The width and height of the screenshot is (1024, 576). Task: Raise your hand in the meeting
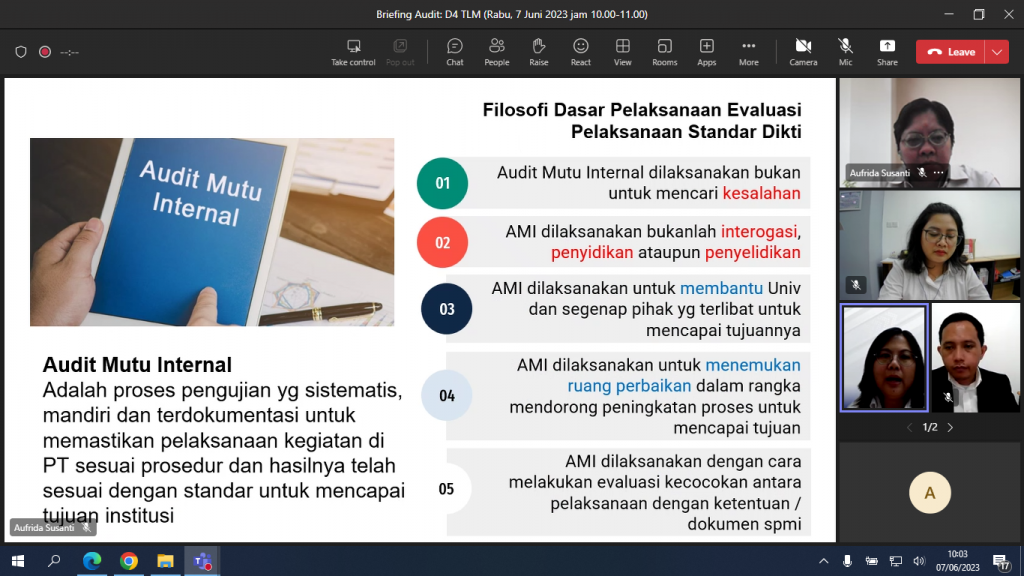[538, 51]
